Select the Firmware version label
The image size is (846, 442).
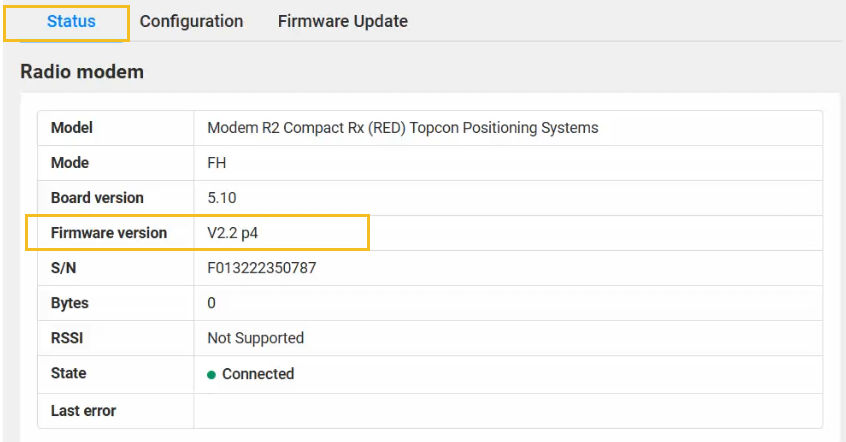[x=109, y=233]
